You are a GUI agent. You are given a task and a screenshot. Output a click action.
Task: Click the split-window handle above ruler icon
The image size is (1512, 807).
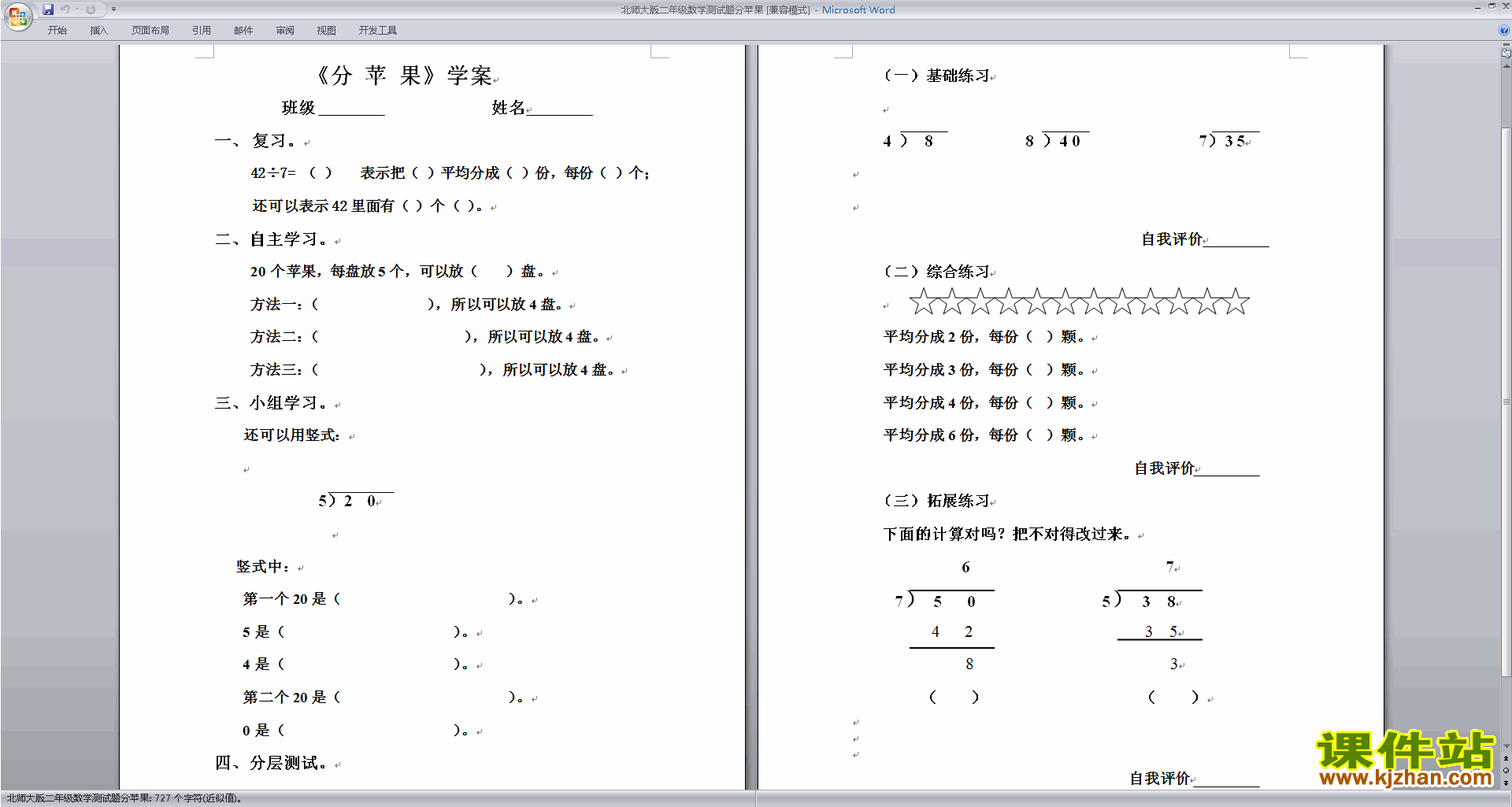click(1506, 45)
